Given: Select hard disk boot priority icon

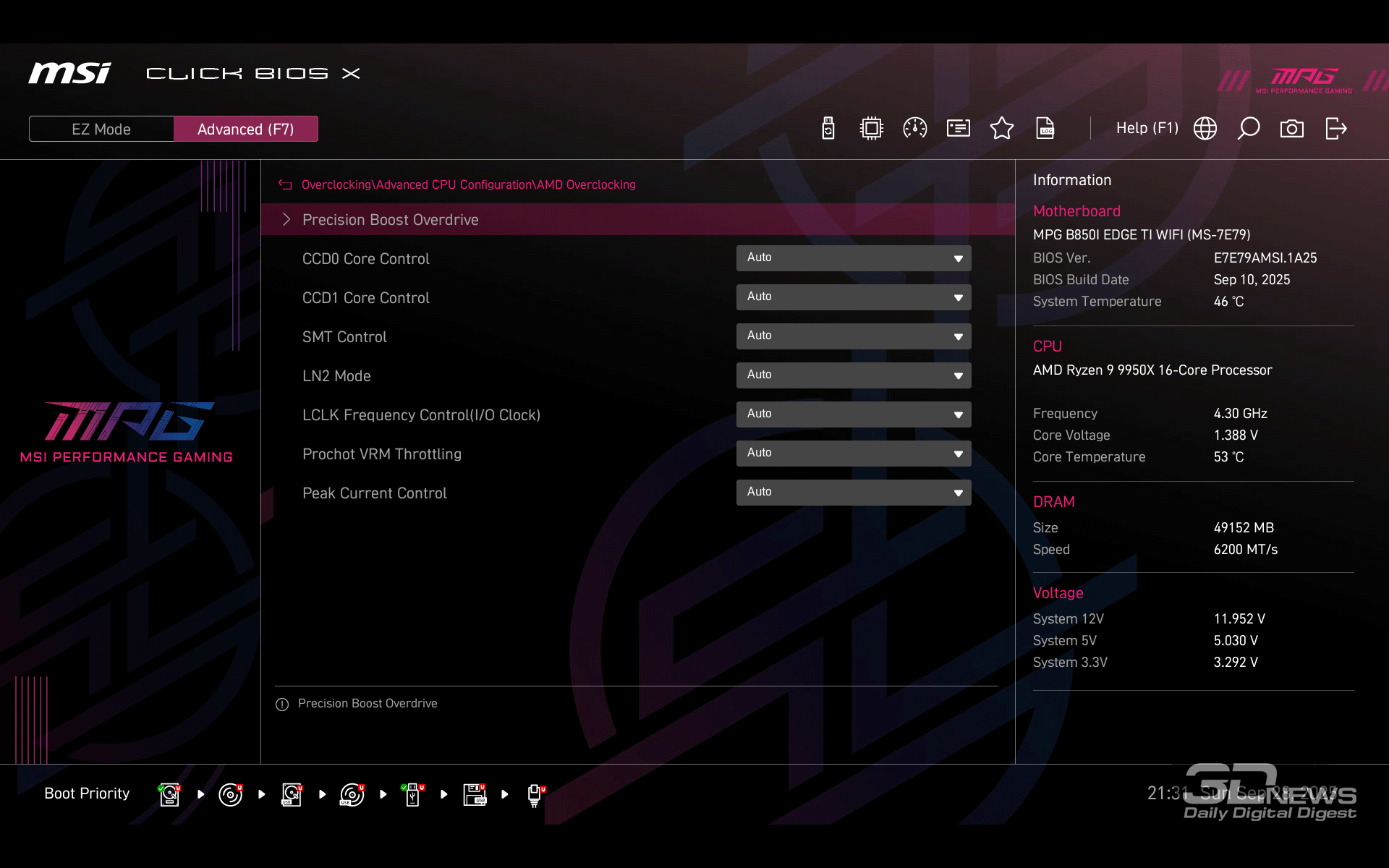Looking at the screenshot, I should (x=169, y=794).
